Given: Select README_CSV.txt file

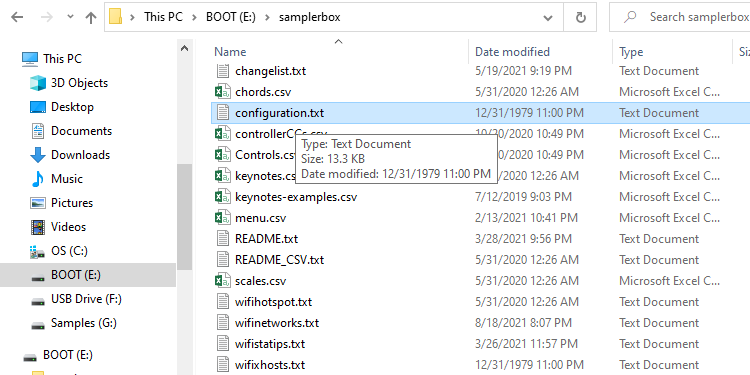Looking at the screenshot, I should click(279, 260).
